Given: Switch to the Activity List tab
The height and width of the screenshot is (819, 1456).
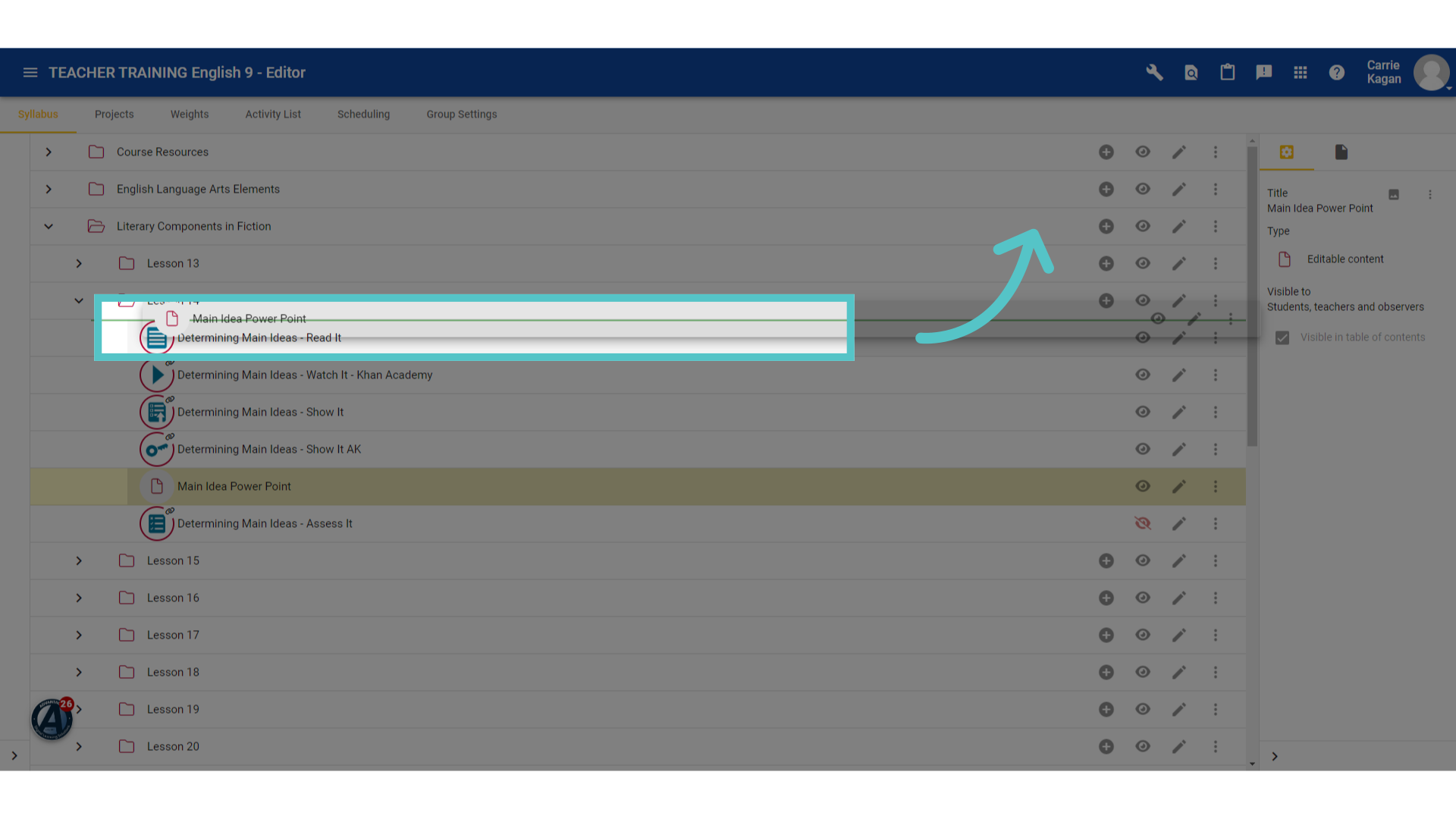Looking at the screenshot, I should coord(273,115).
